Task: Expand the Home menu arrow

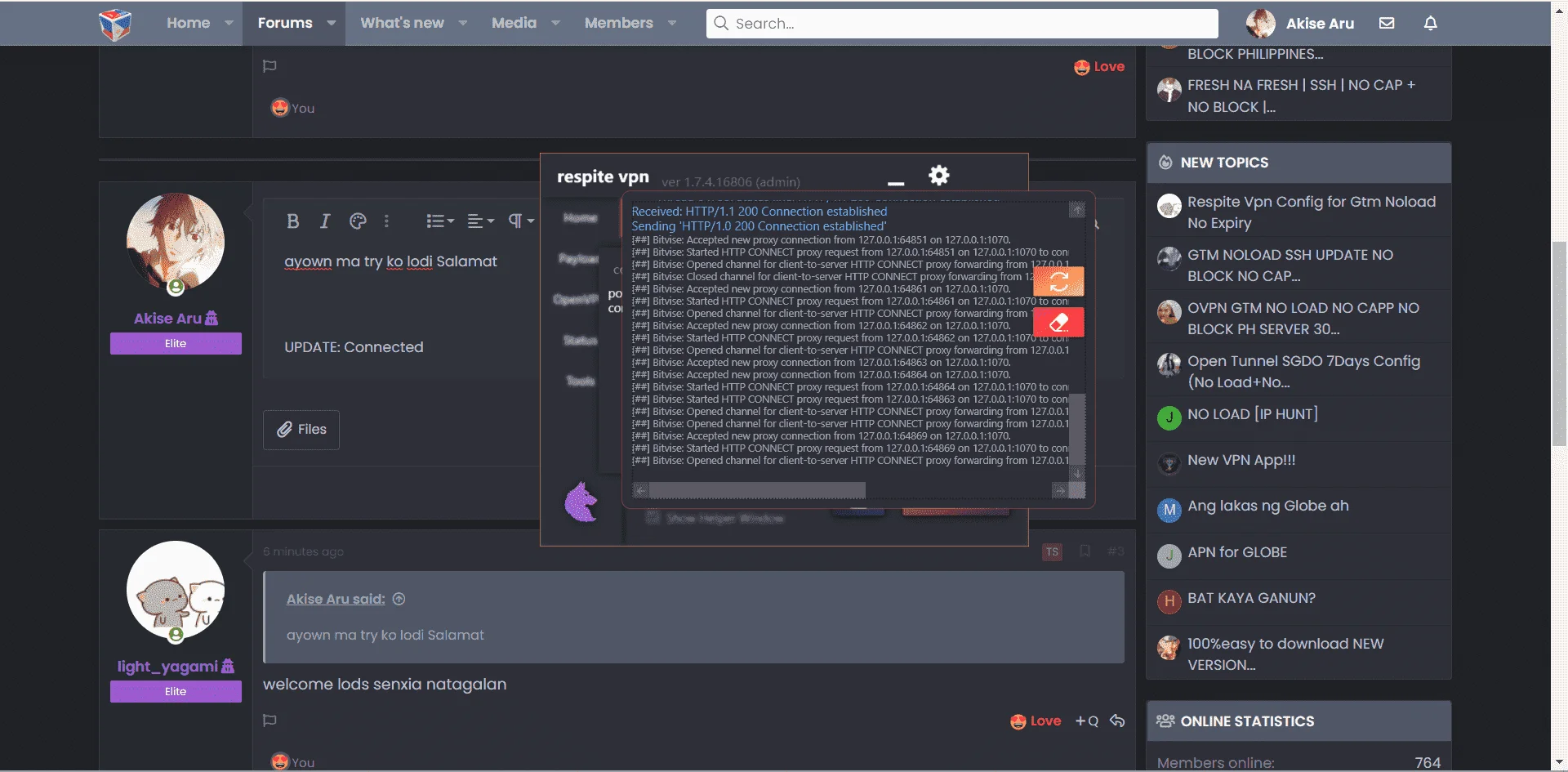Action: 229,23
